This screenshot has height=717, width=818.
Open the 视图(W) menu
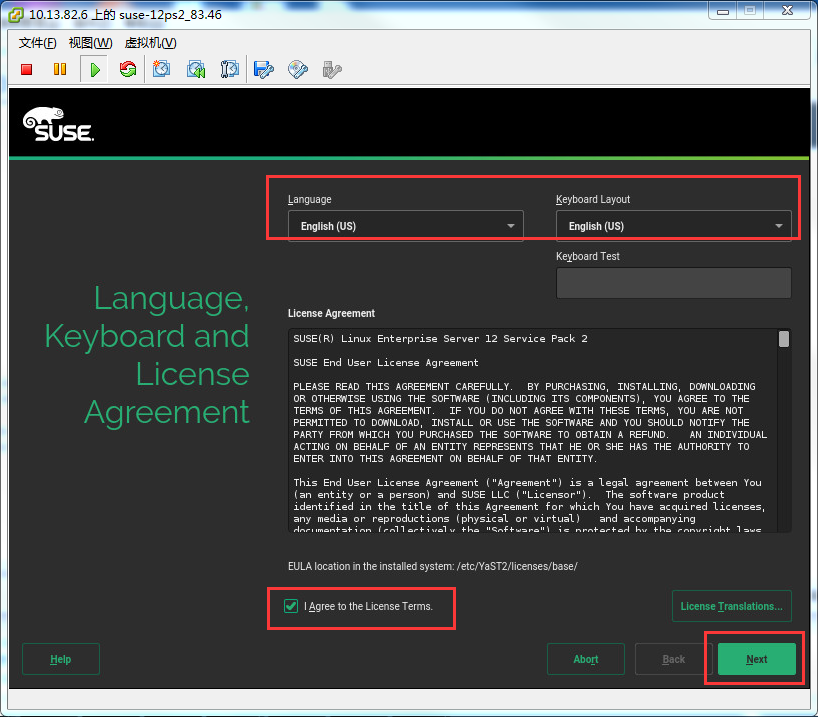[90, 43]
